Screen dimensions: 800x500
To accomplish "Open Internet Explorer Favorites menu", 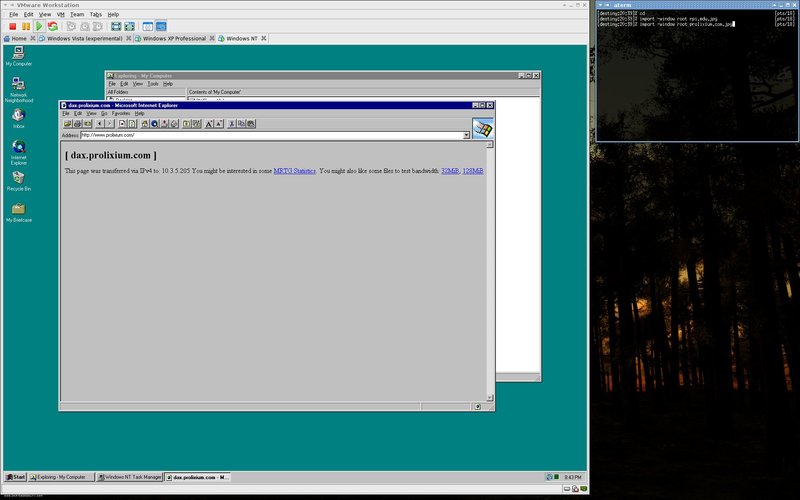I will tap(121, 113).
